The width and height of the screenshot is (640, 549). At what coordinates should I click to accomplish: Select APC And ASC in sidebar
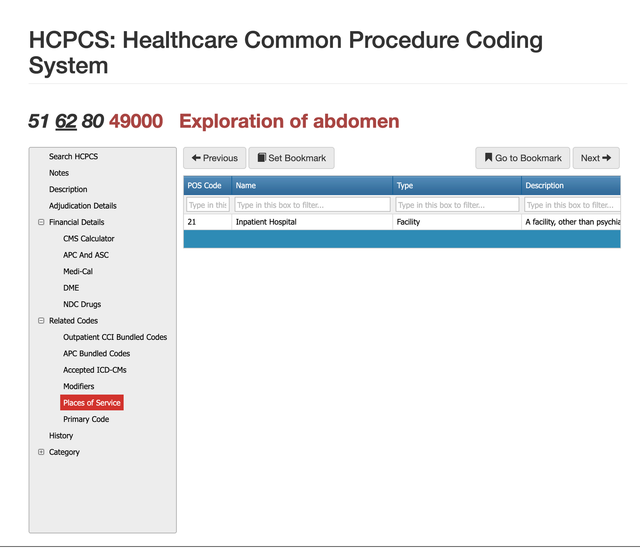(x=86, y=255)
